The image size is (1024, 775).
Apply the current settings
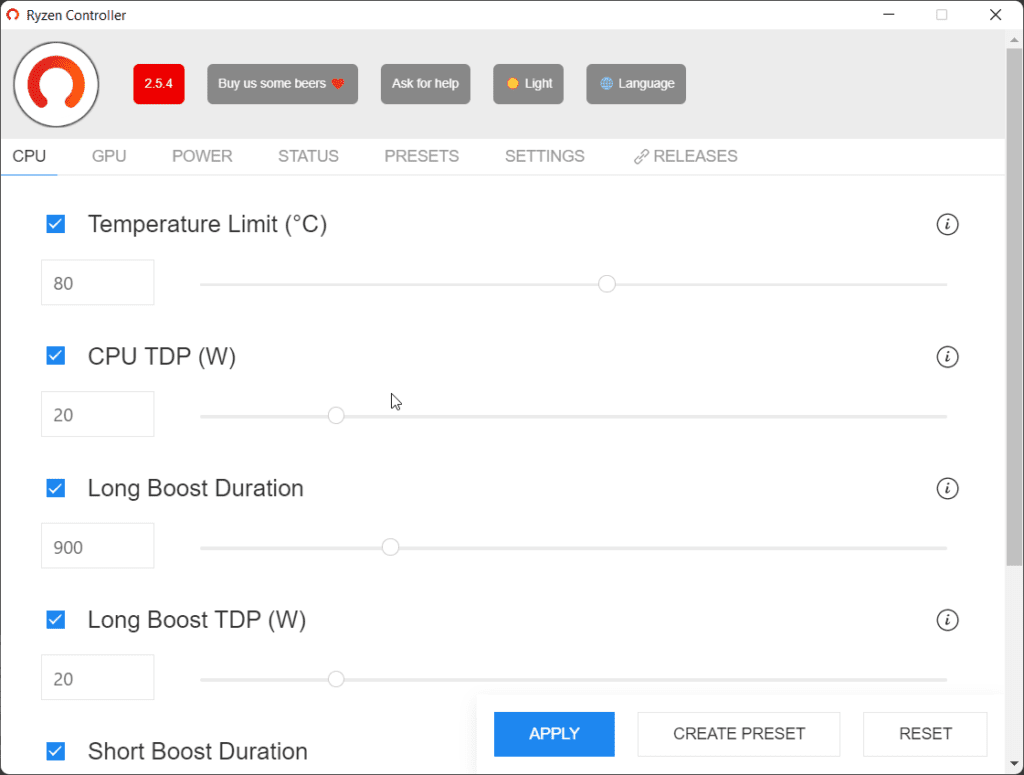[554, 734]
